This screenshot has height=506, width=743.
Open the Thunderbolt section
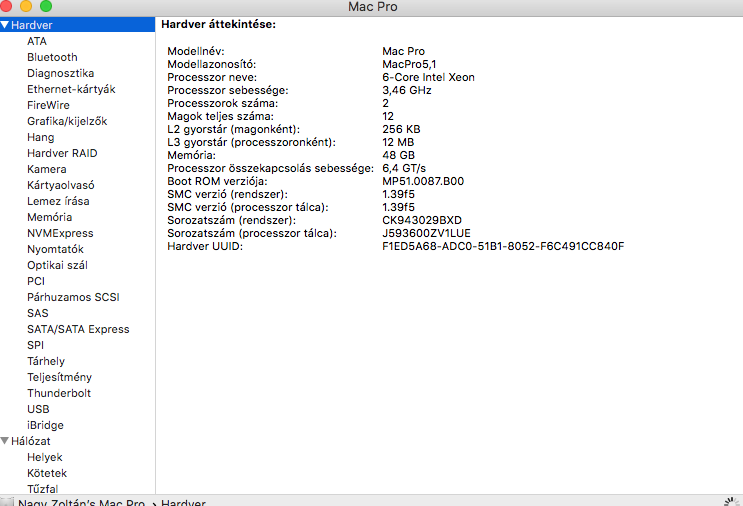point(59,393)
